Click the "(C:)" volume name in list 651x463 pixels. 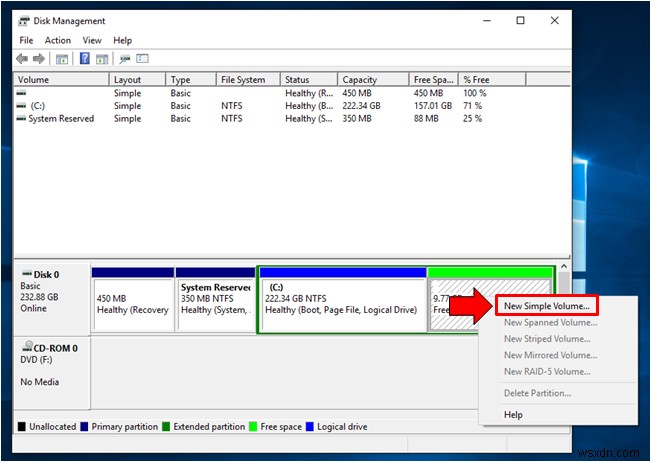(x=37, y=106)
